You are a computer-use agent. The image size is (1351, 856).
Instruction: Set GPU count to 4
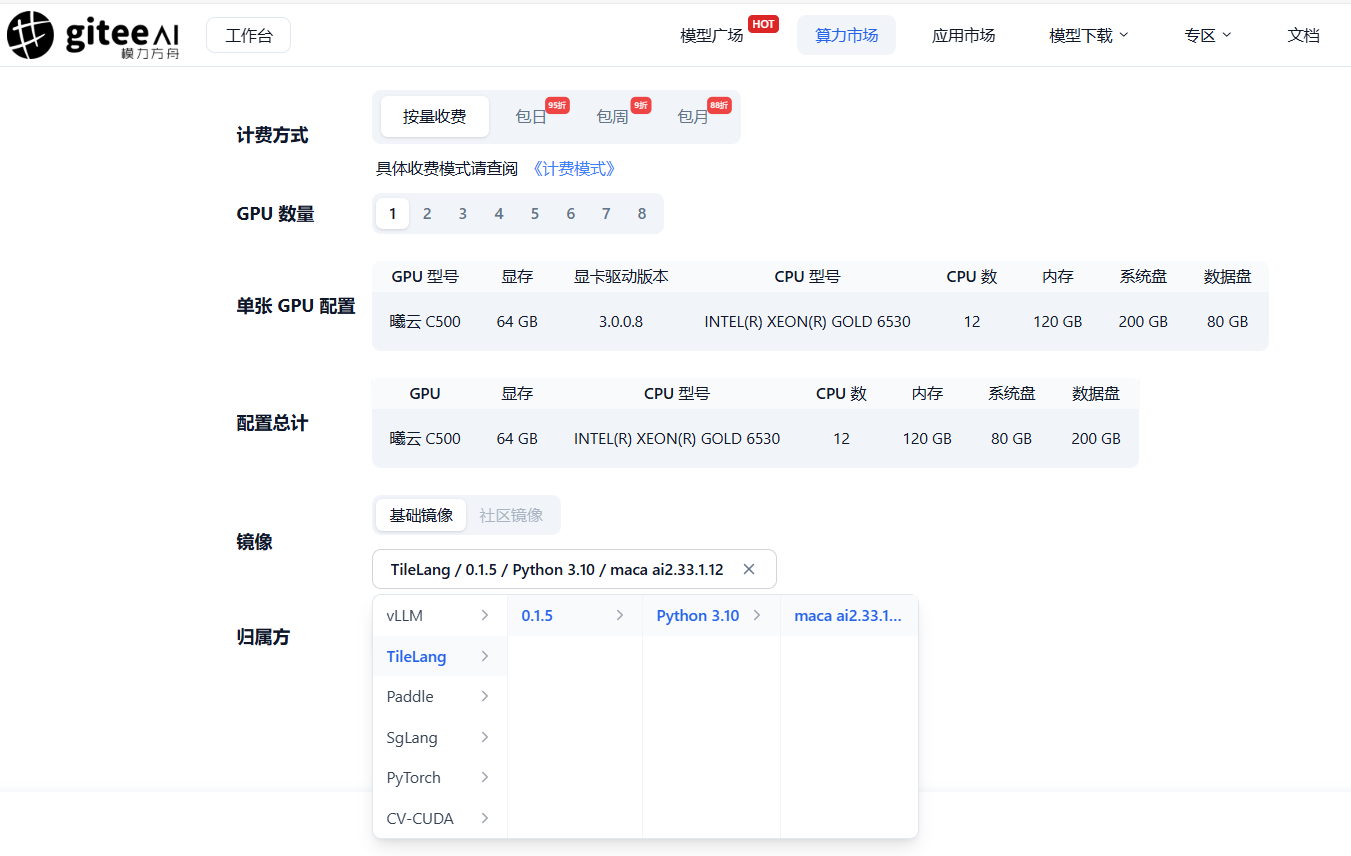click(x=499, y=213)
